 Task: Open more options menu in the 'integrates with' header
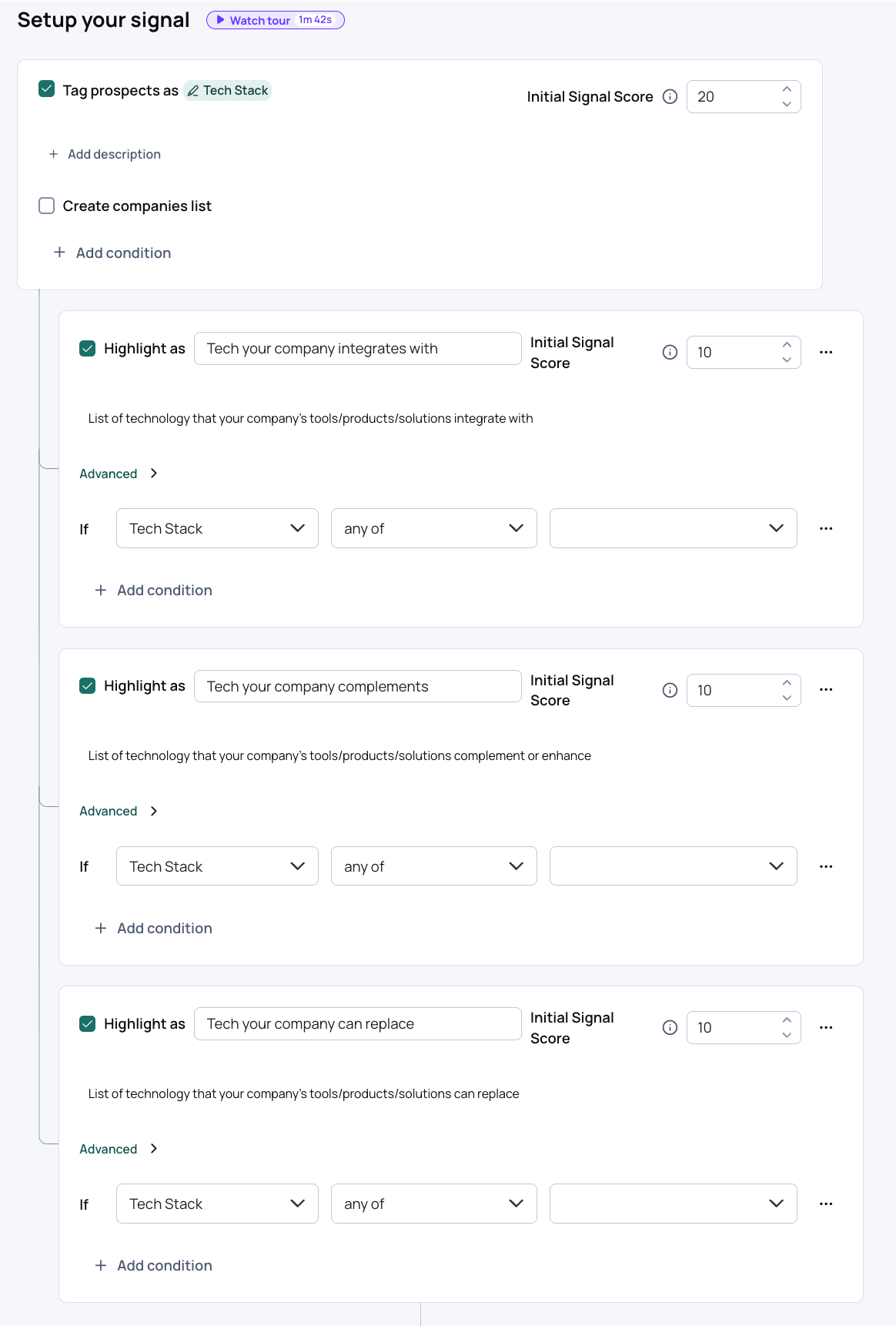(826, 352)
